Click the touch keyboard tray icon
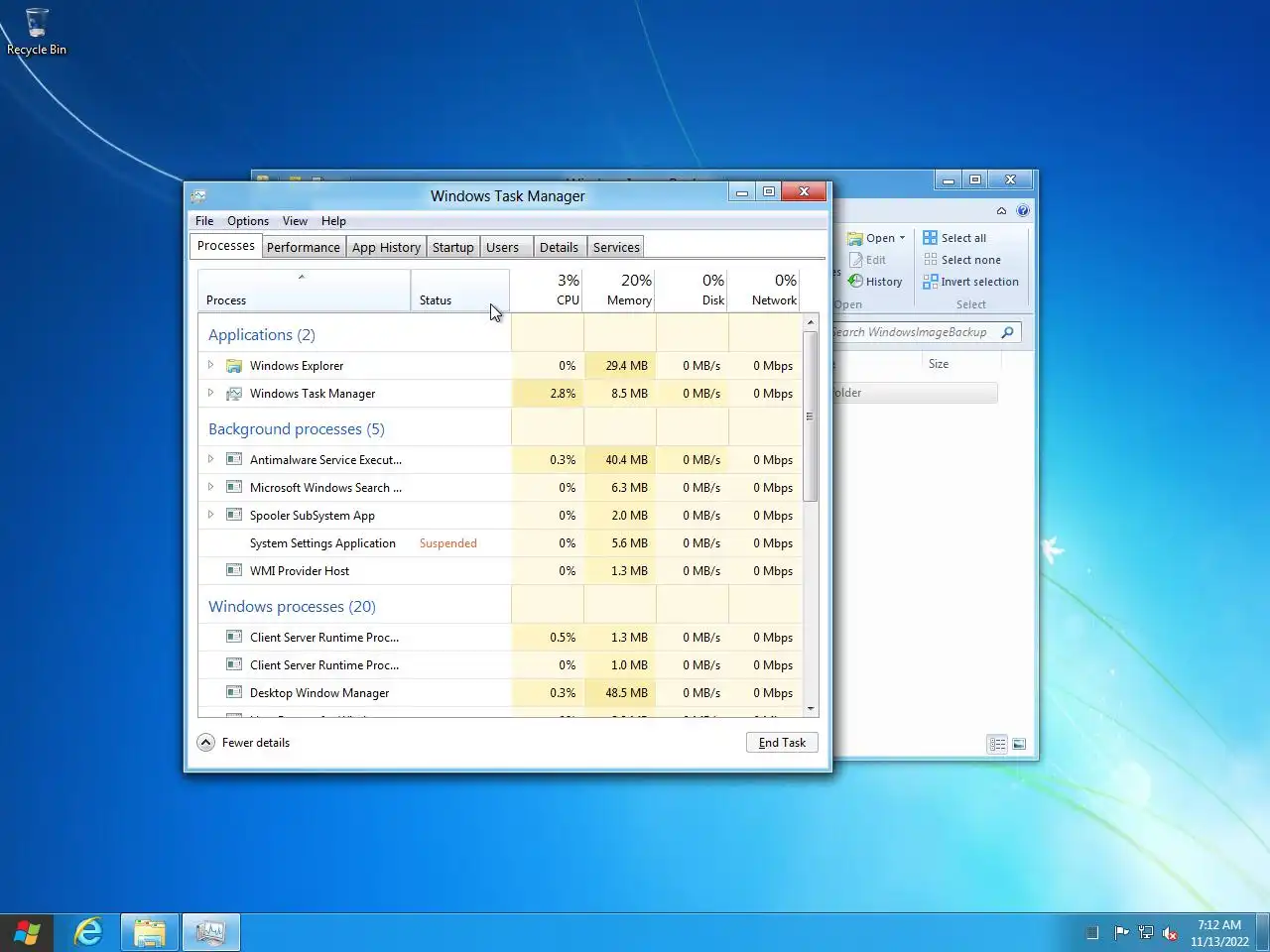The image size is (1270, 952). 1092,932
